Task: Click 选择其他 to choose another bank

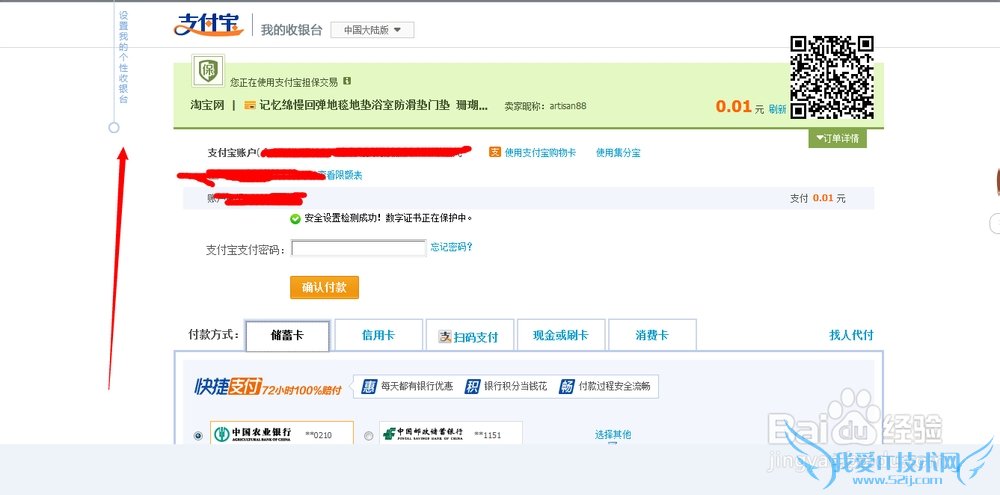Action: coord(613,434)
